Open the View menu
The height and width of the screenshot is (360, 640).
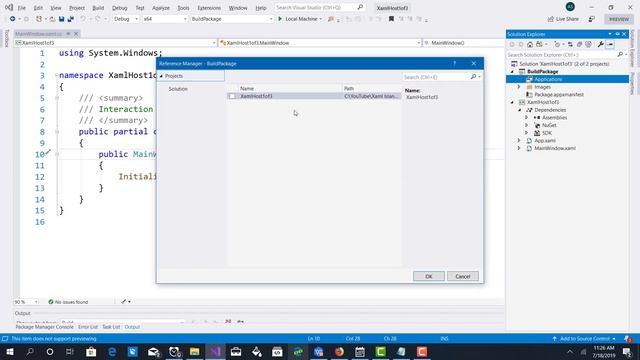point(56,8)
